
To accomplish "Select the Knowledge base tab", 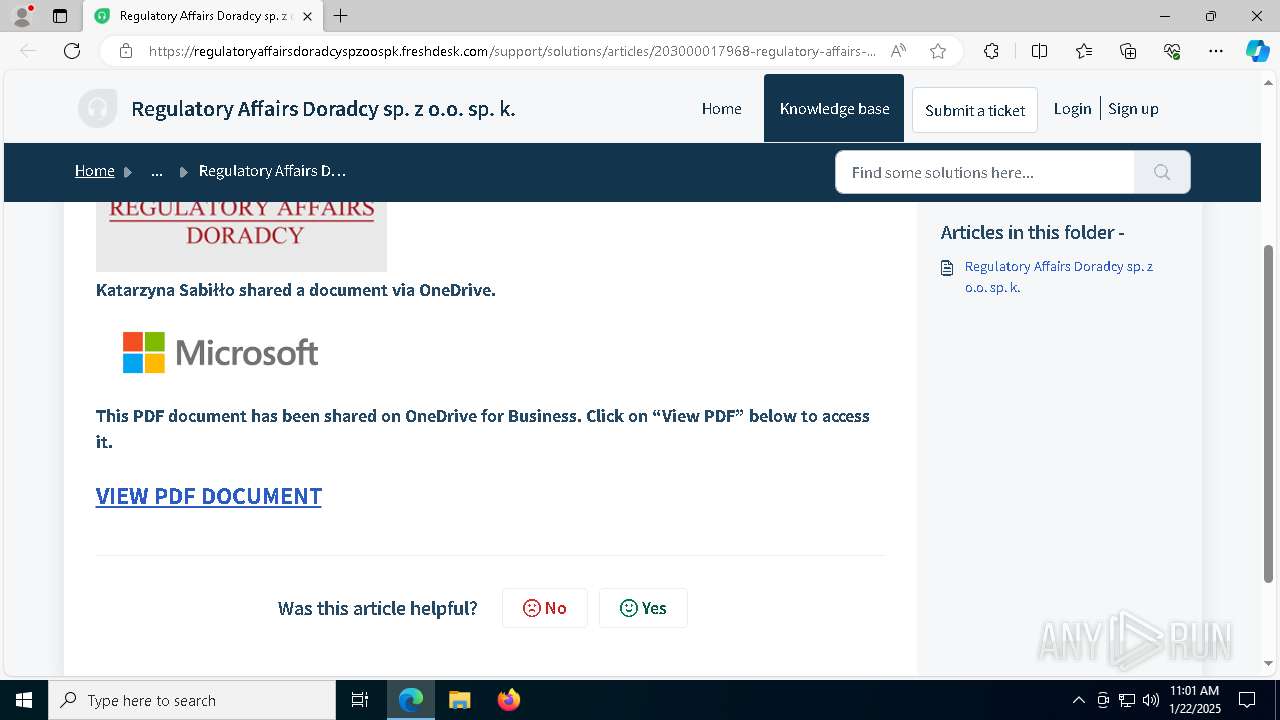I will (834, 108).
